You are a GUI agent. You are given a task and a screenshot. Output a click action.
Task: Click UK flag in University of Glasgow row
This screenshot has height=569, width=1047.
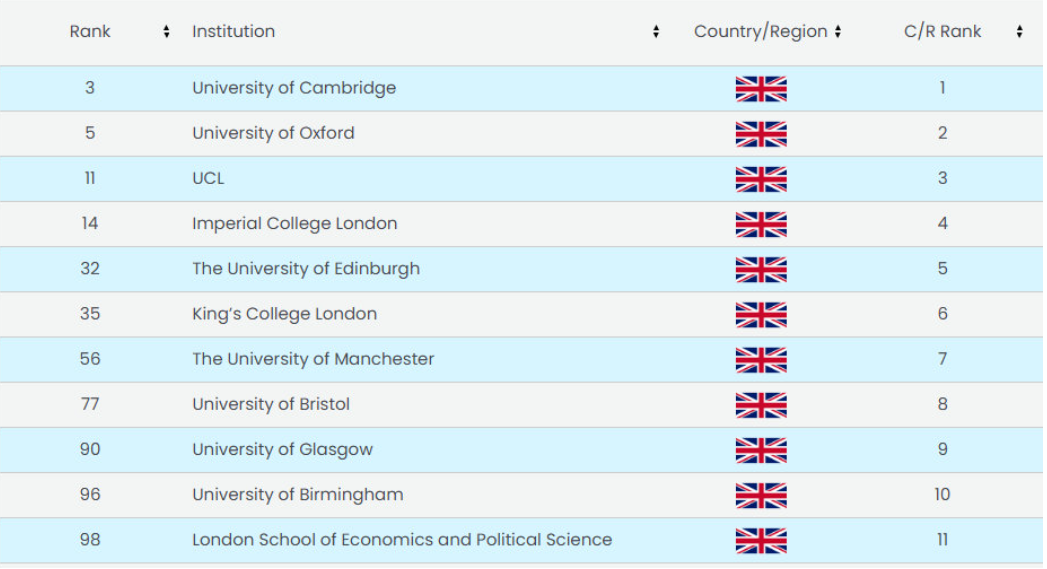(761, 450)
